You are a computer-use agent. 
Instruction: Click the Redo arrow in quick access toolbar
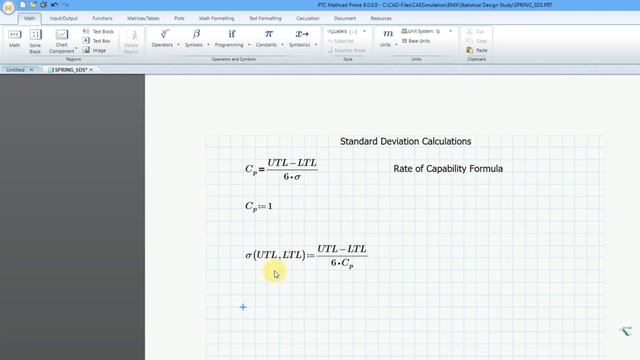point(65,5)
